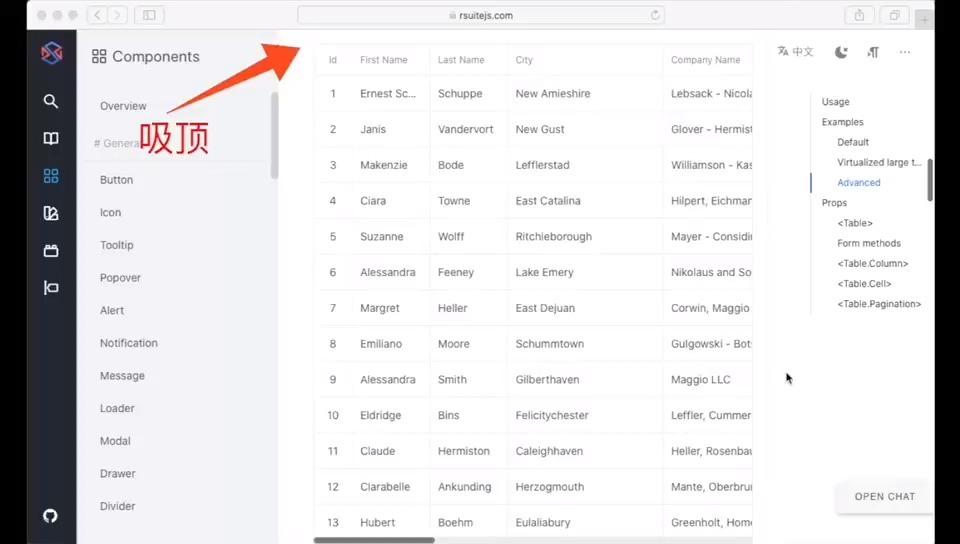Click cell 'New Amieshire'
The width and height of the screenshot is (960, 544).
(553, 94)
